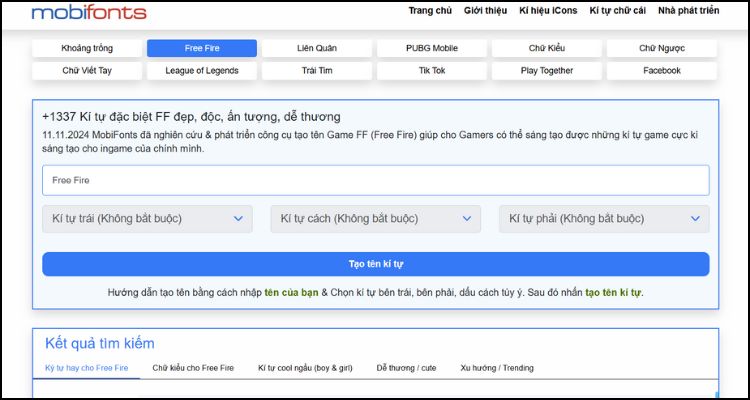Select League of Legends category
The height and width of the screenshot is (400, 750).
(202, 71)
